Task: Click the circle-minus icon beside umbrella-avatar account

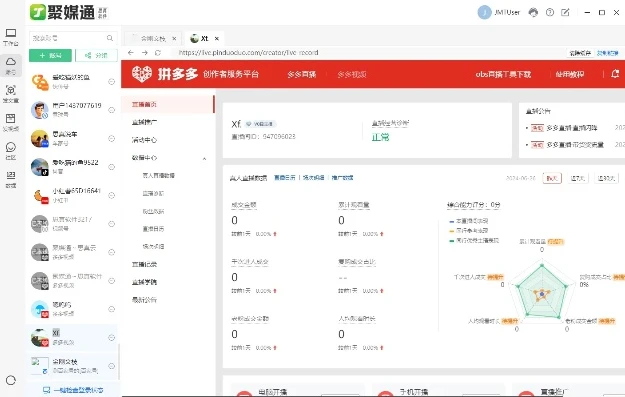Action: click(x=112, y=309)
